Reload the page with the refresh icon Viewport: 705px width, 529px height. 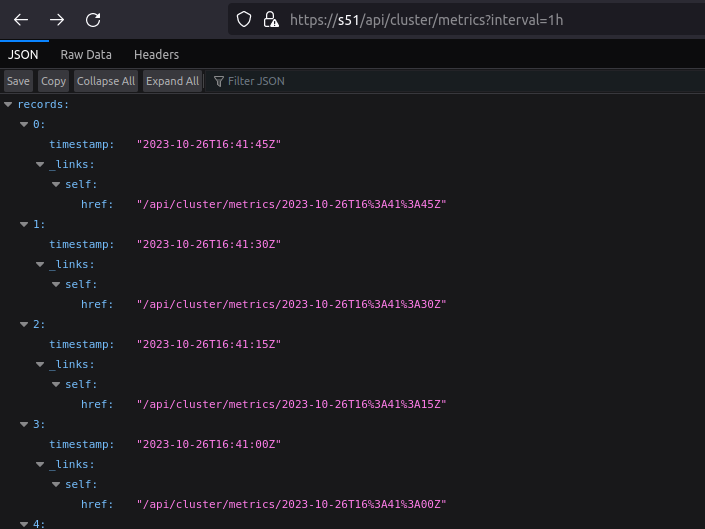click(93, 20)
